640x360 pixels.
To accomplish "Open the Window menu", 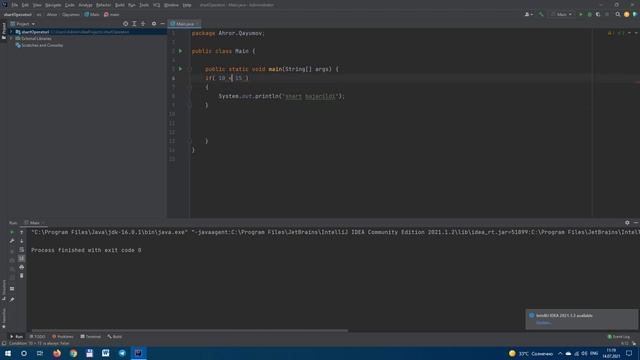I will click(x=171, y=5).
